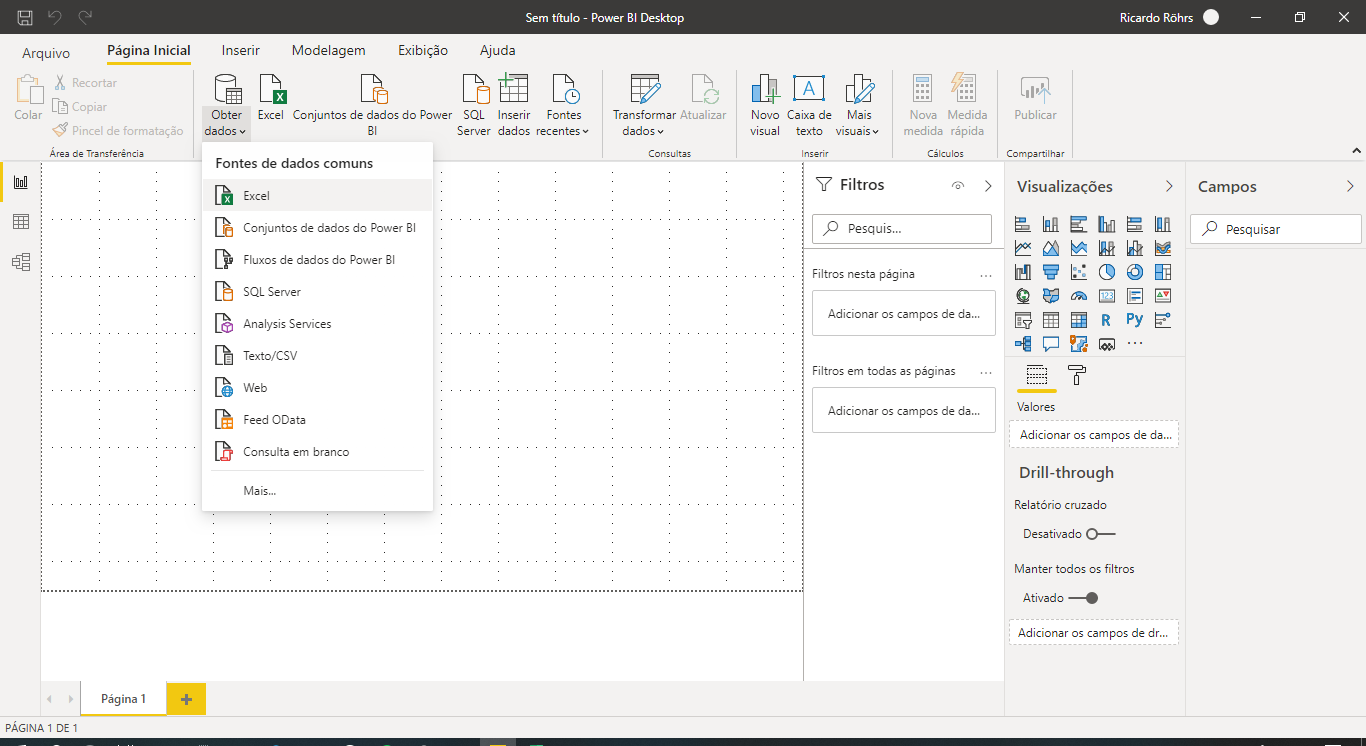
Task: Click the Caixa de texto icon
Action: tap(809, 90)
